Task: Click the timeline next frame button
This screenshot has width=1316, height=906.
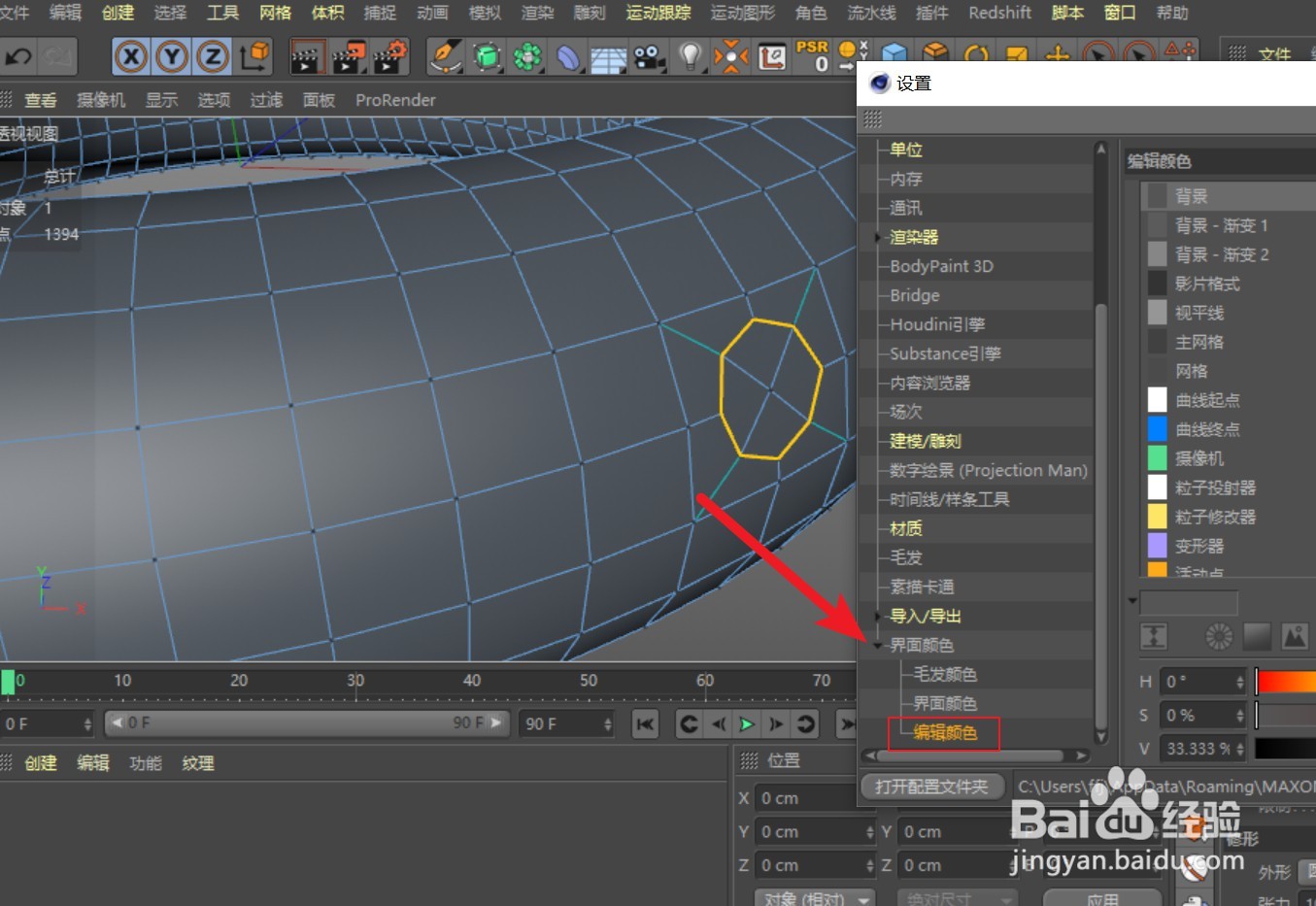Action: click(x=775, y=723)
